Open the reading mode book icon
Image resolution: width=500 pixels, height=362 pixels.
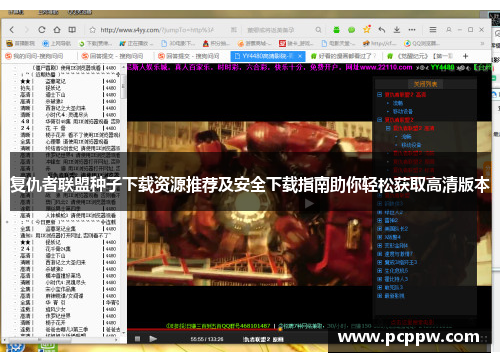[x=72, y=30]
